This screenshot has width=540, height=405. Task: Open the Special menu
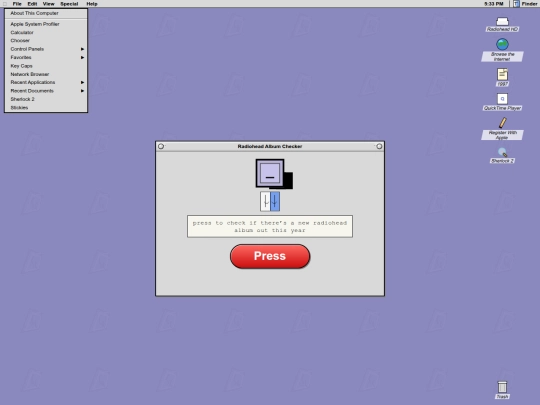(x=69, y=4)
